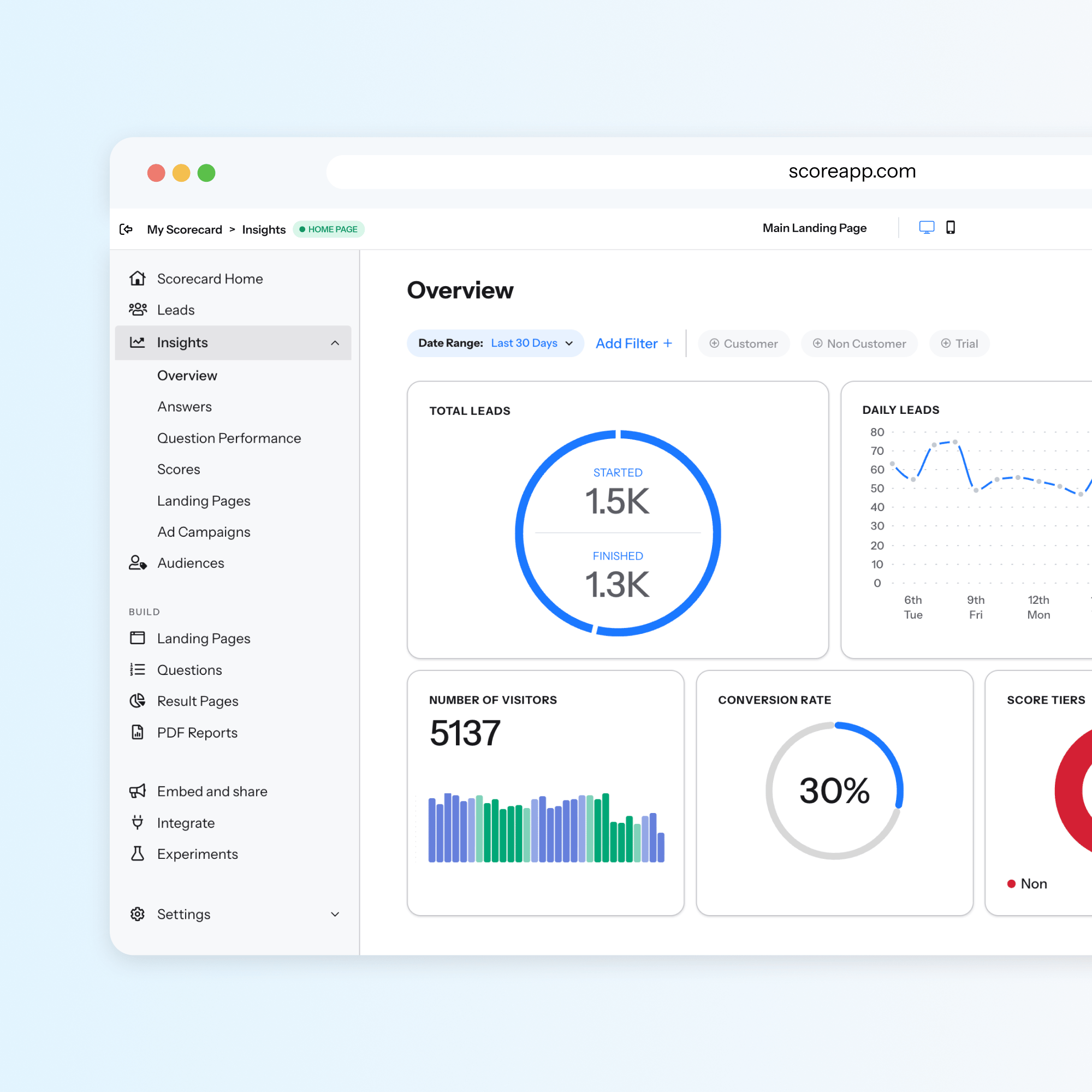Open Ad Campaigns under Insights

point(204,532)
